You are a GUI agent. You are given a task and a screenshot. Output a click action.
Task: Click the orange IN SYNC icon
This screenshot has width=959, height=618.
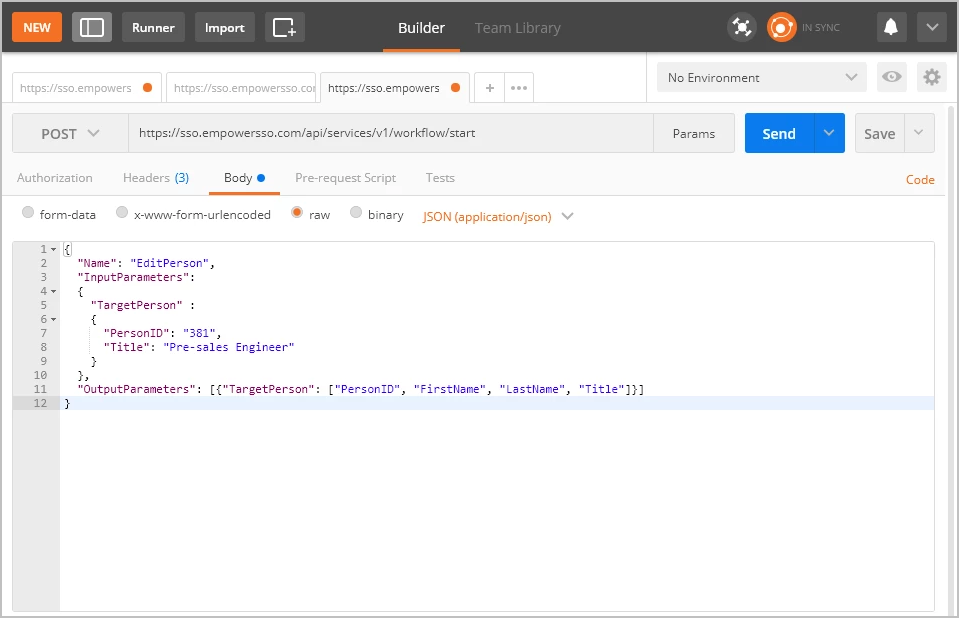(781, 27)
